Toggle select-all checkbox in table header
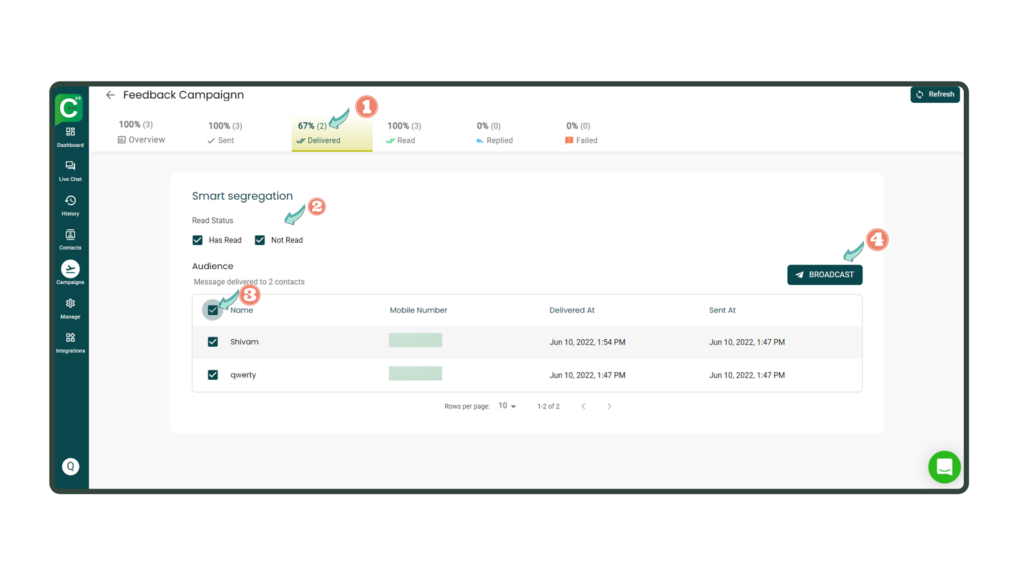This screenshot has height=576, width=1024. 213,310
